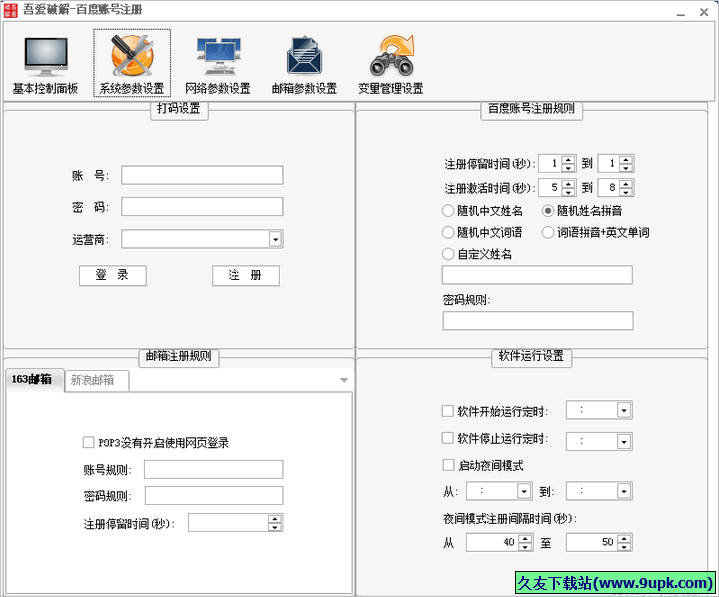Open the night mode 到 time dropdown
Image resolution: width=719 pixels, height=597 pixels.
tap(624, 491)
